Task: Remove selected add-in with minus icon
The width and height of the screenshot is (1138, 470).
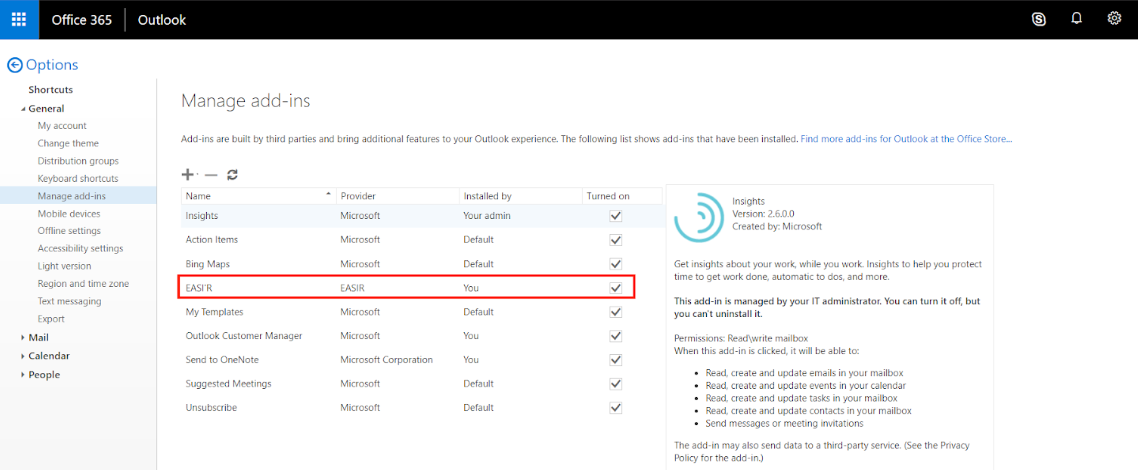Action: pos(211,175)
